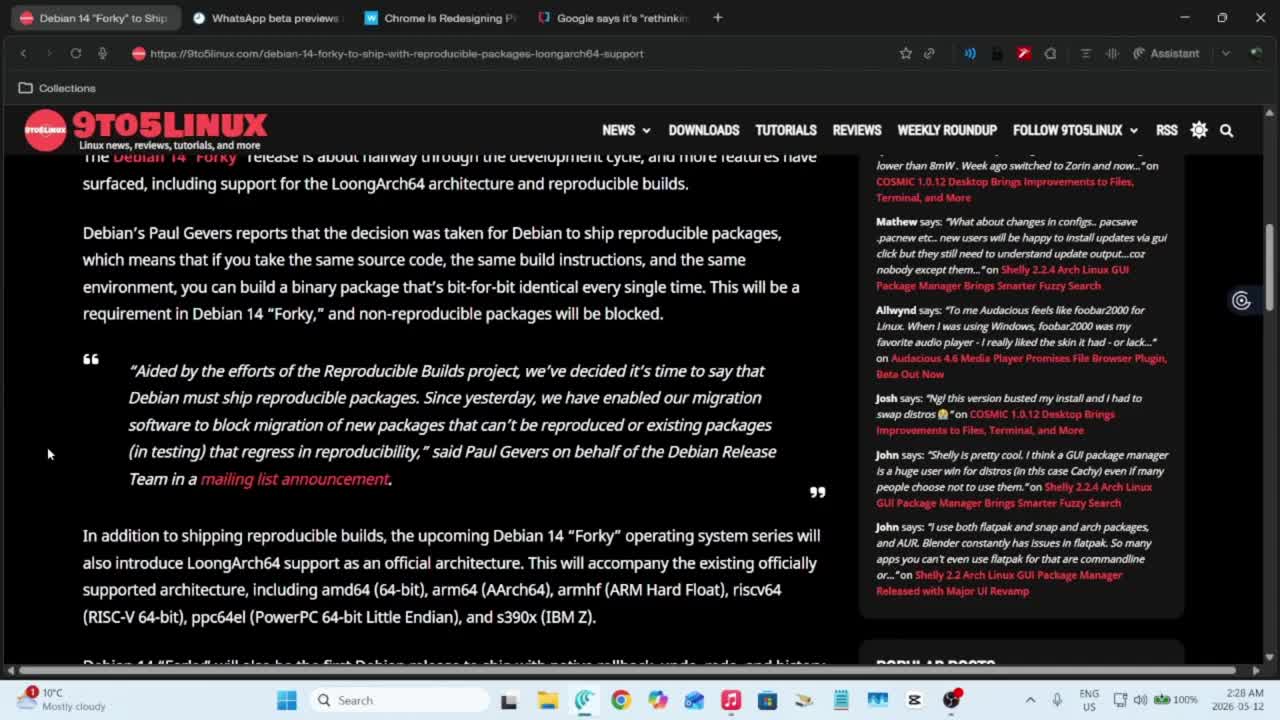Click the system tray microphone icon
The width and height of the screenshot is (1280, 720).
[x=1057, y=700]
